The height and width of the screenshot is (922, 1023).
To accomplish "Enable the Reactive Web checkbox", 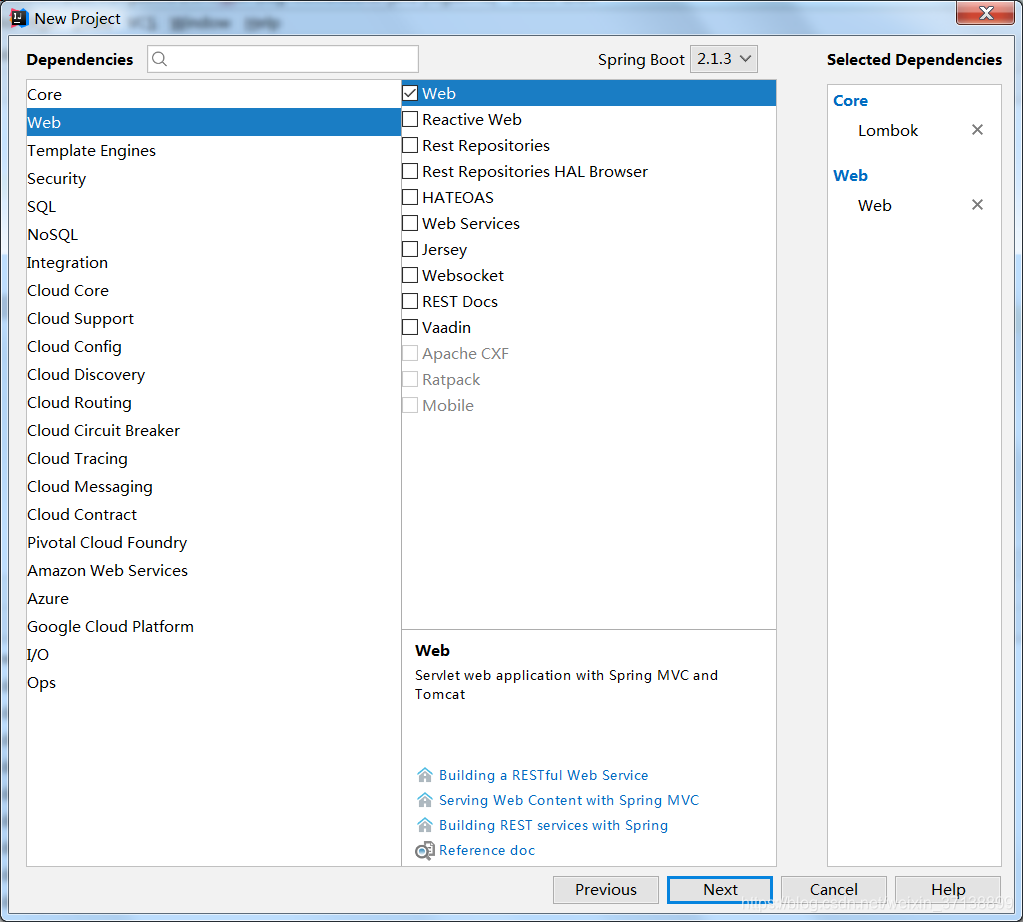I will (410, 119).
